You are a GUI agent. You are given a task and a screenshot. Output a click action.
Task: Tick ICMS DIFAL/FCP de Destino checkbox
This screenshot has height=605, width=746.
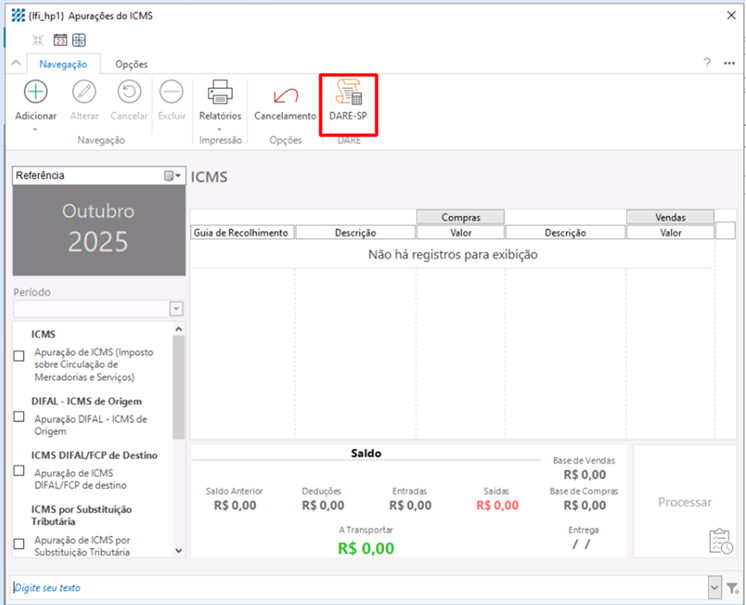(19, 470)
